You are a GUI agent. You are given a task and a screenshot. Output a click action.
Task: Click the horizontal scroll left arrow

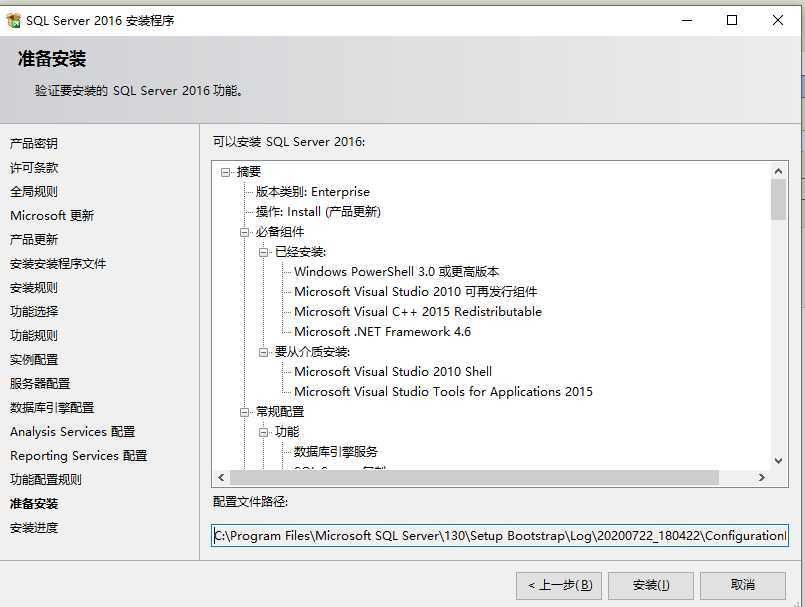[221, 478]
